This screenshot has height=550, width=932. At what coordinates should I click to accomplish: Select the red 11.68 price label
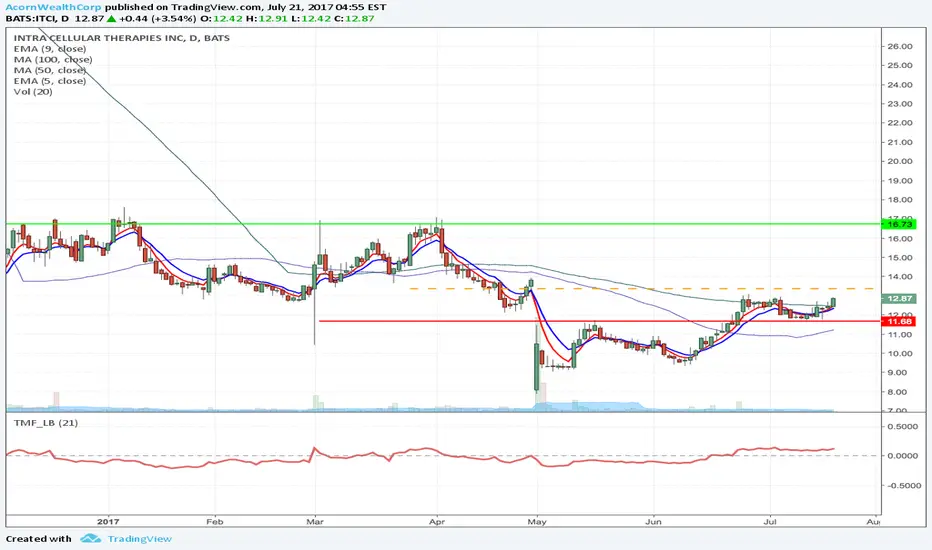coord(899,322)
